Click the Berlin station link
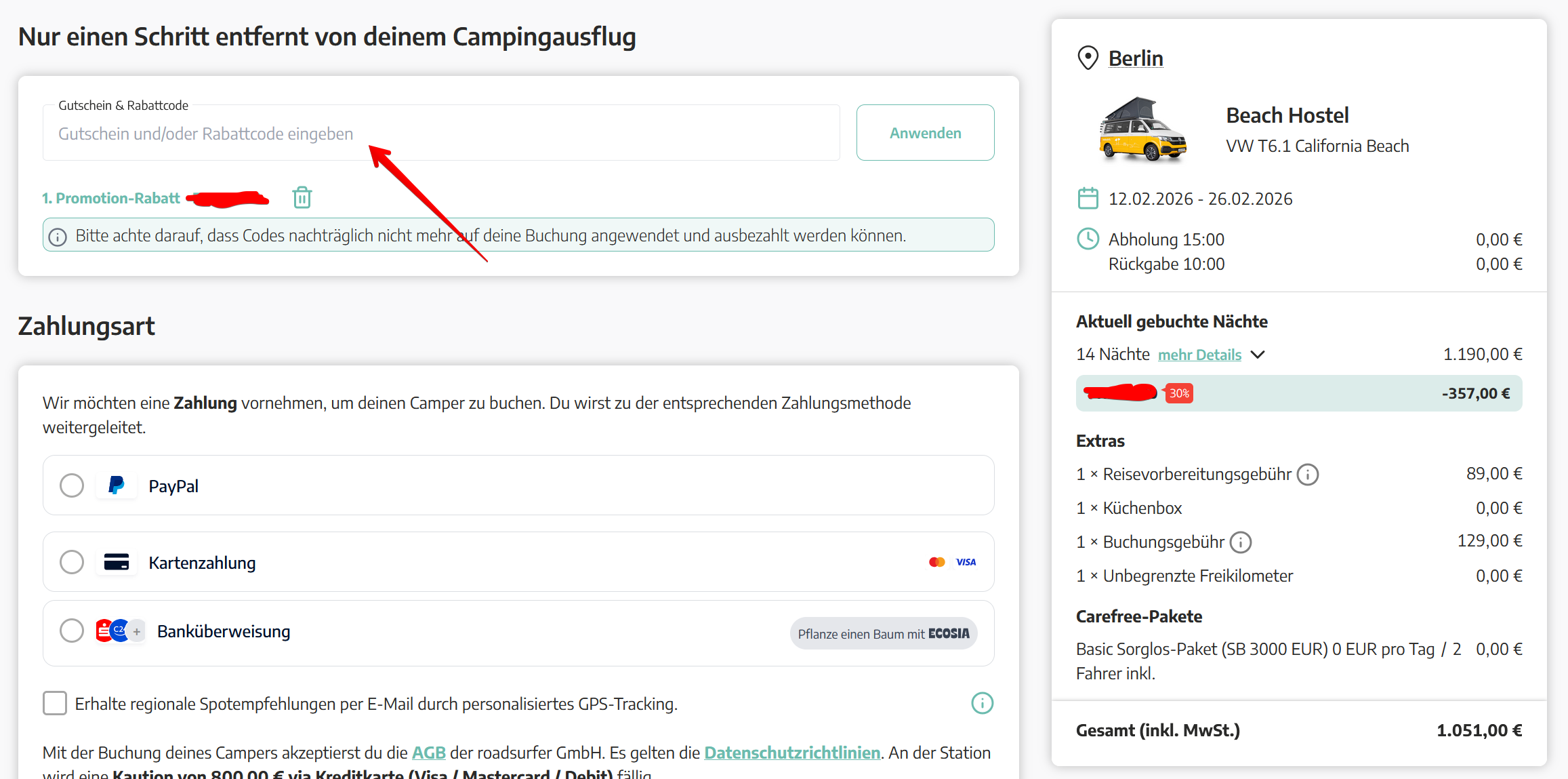 click(1136, 58)
